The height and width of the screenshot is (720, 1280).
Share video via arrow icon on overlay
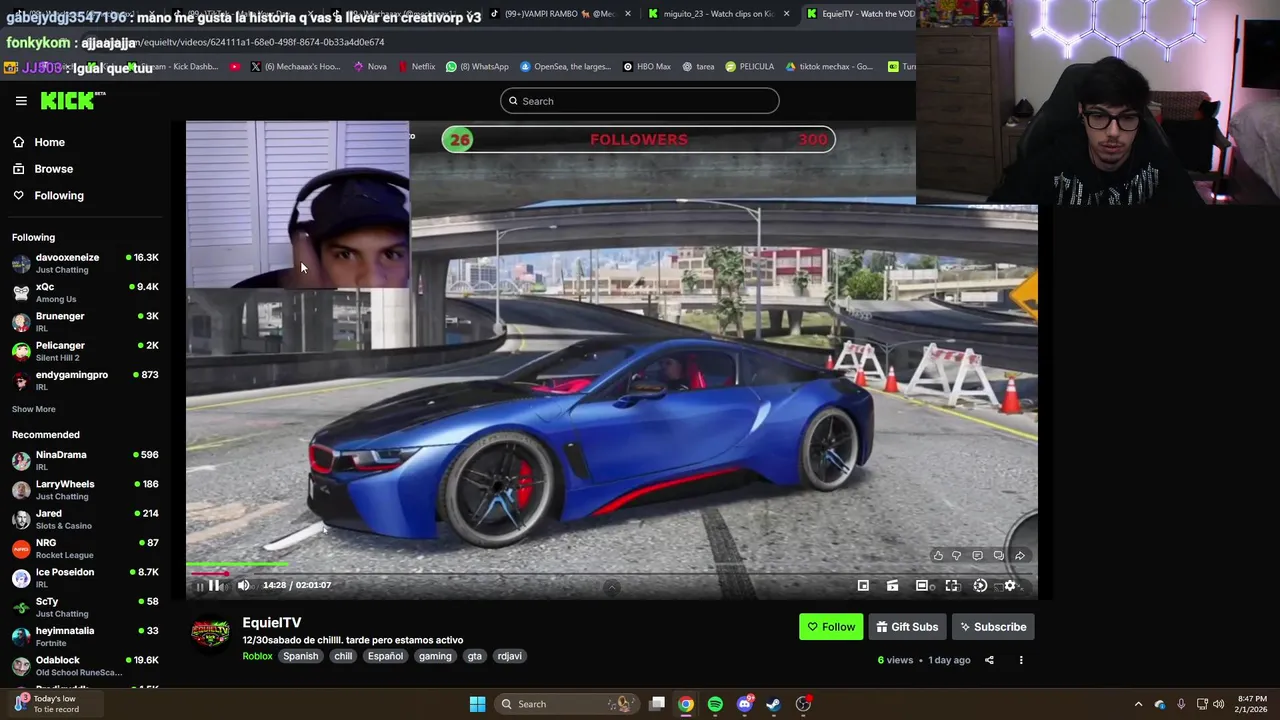[1019, 555]
